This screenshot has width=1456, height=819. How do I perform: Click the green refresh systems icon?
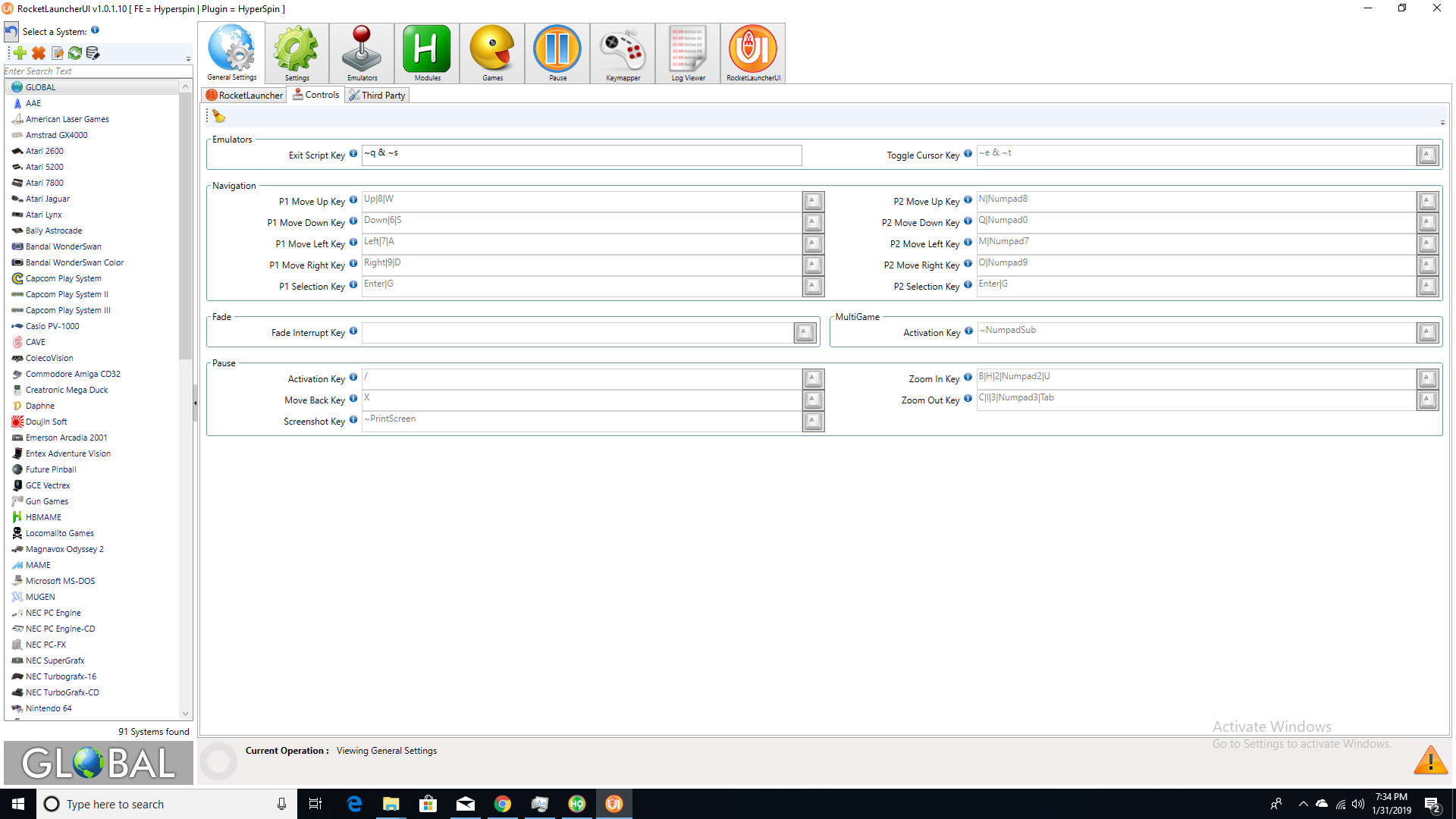75,53
